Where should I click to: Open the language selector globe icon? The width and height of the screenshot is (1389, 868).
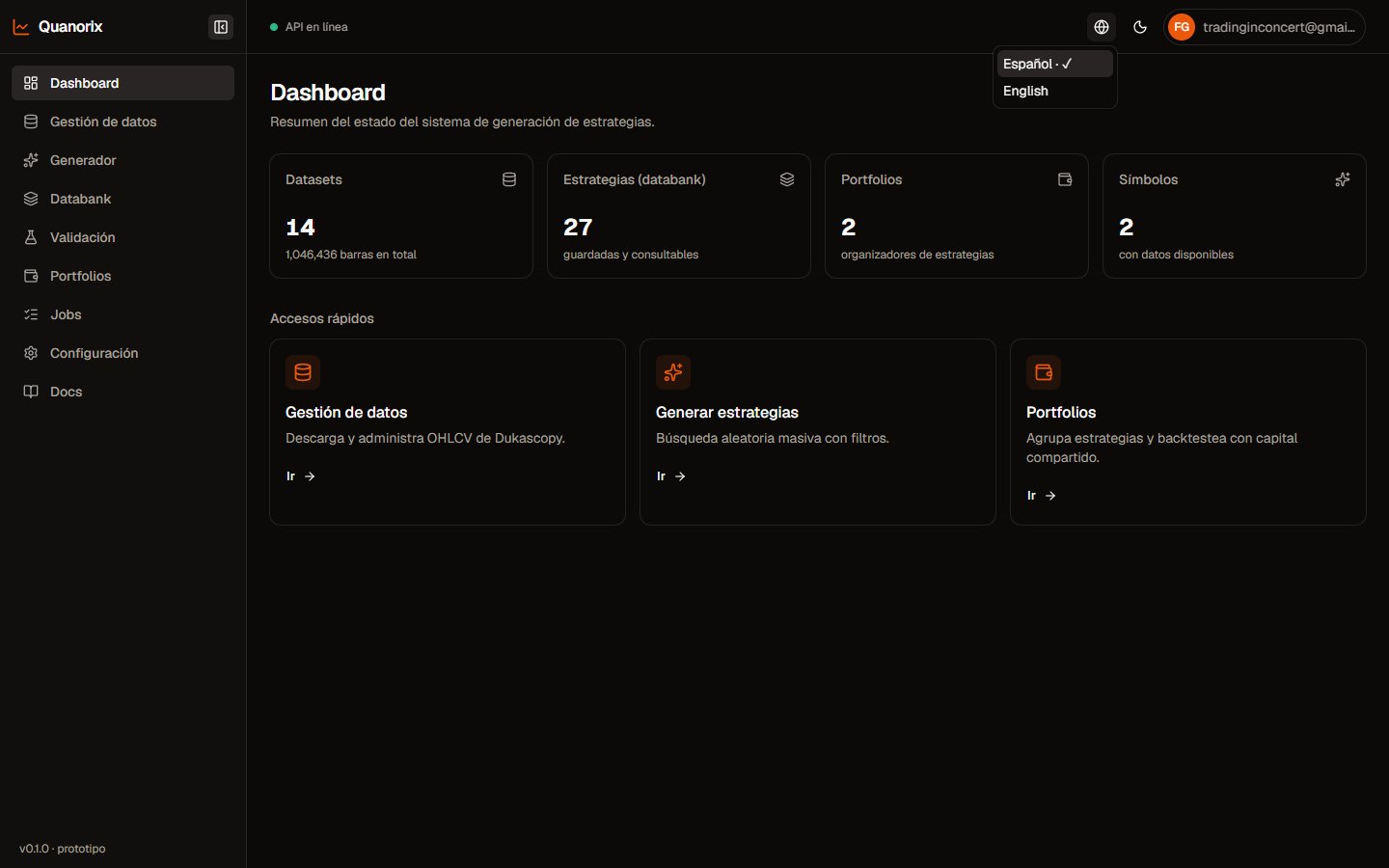pos(1102,27)
